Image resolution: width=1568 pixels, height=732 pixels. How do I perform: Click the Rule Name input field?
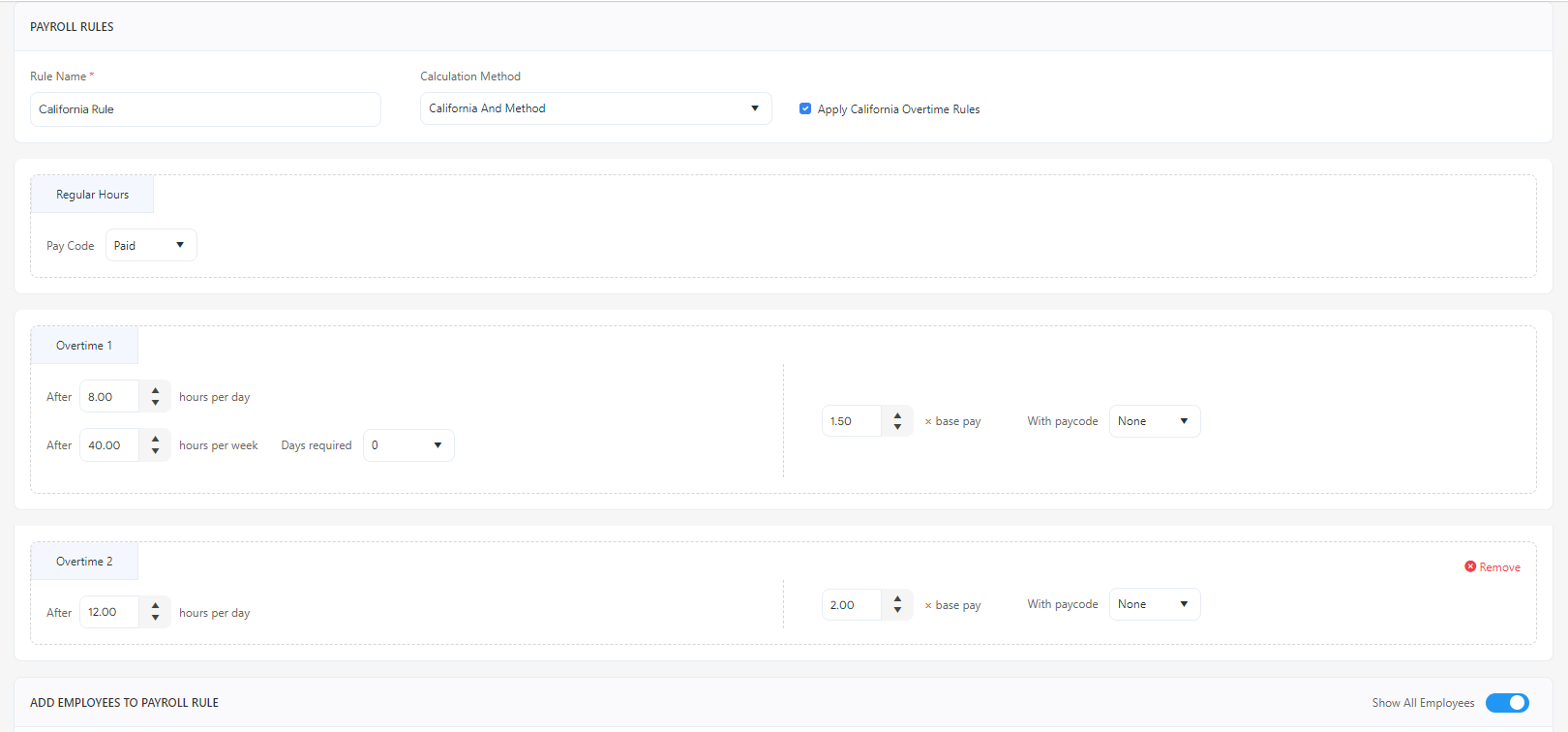[205, 109]
